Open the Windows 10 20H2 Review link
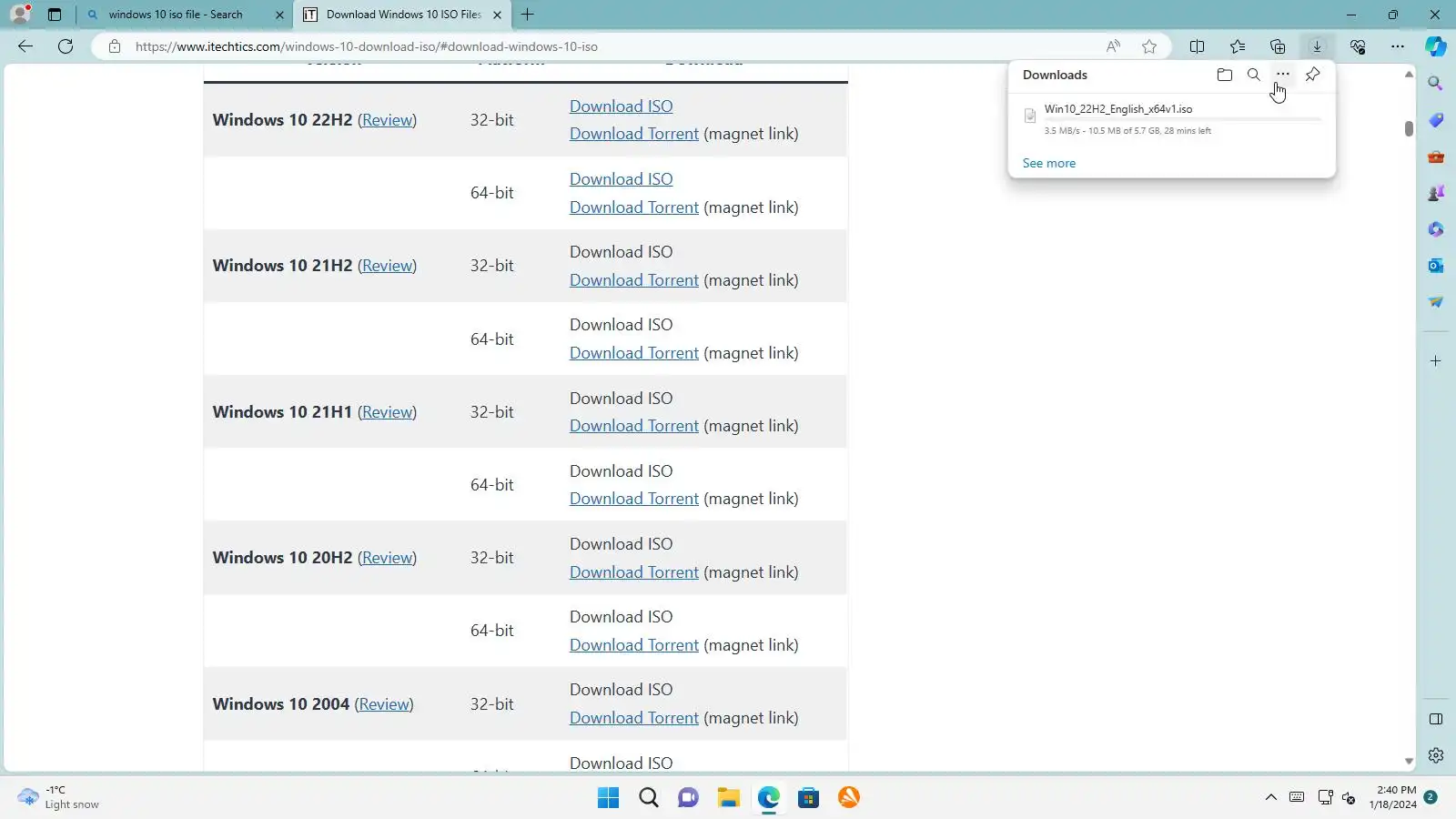Screen dimensions: 1456x819 tap(388, 558)
